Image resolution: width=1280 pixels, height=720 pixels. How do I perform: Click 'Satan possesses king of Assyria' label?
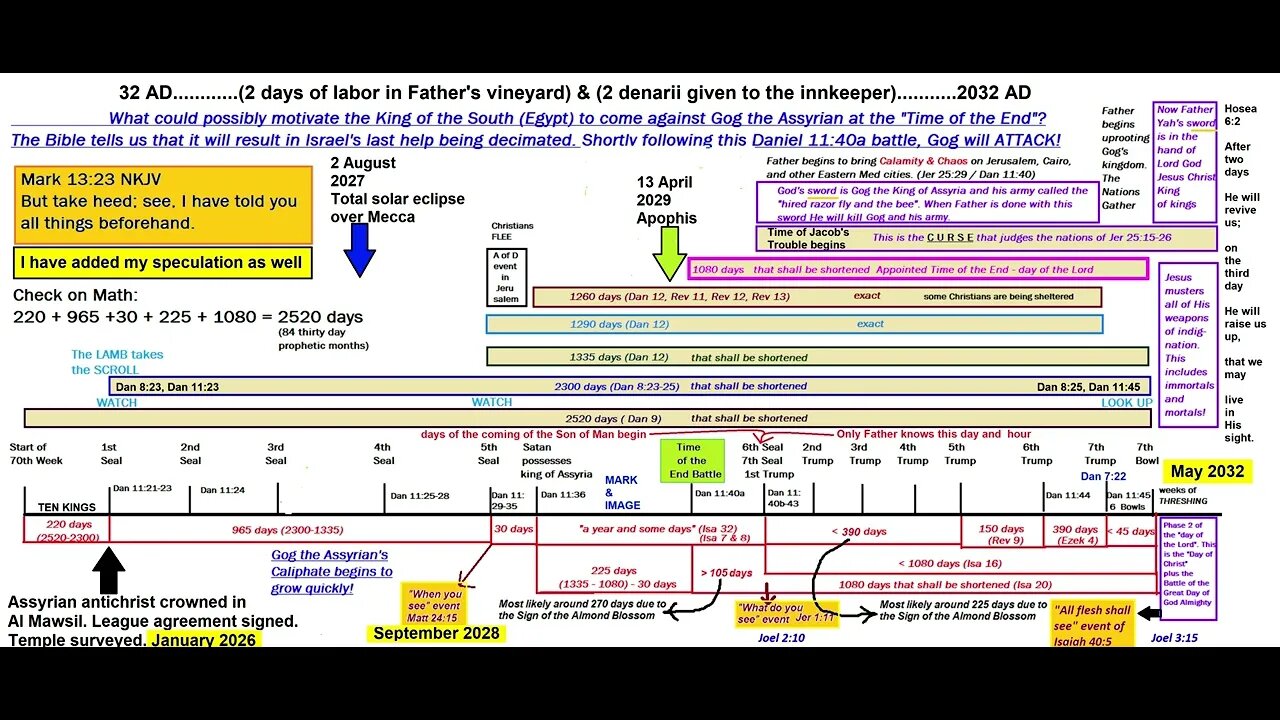coord(557,461)
